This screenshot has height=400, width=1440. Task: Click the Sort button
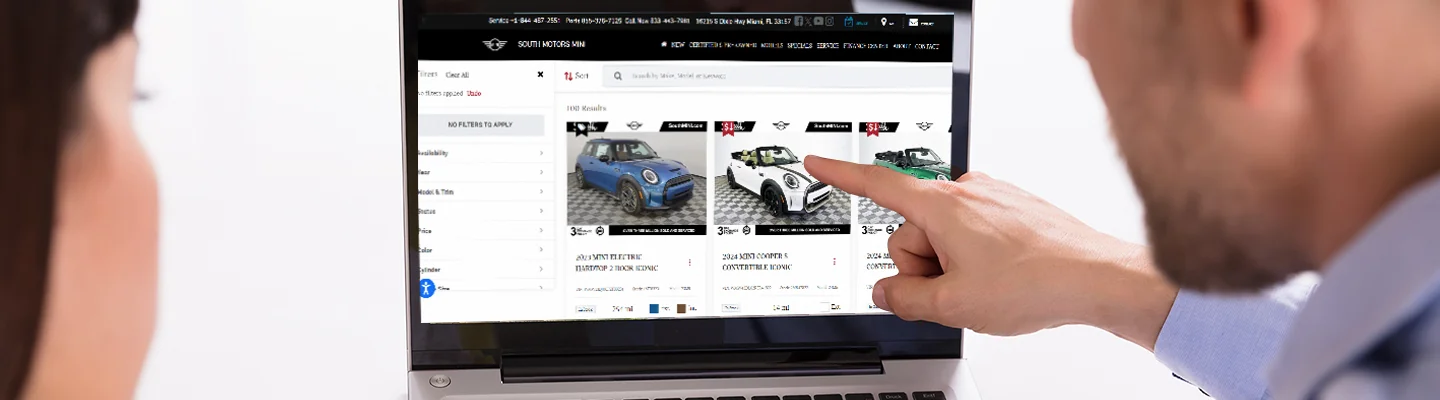tap(576, 76)
